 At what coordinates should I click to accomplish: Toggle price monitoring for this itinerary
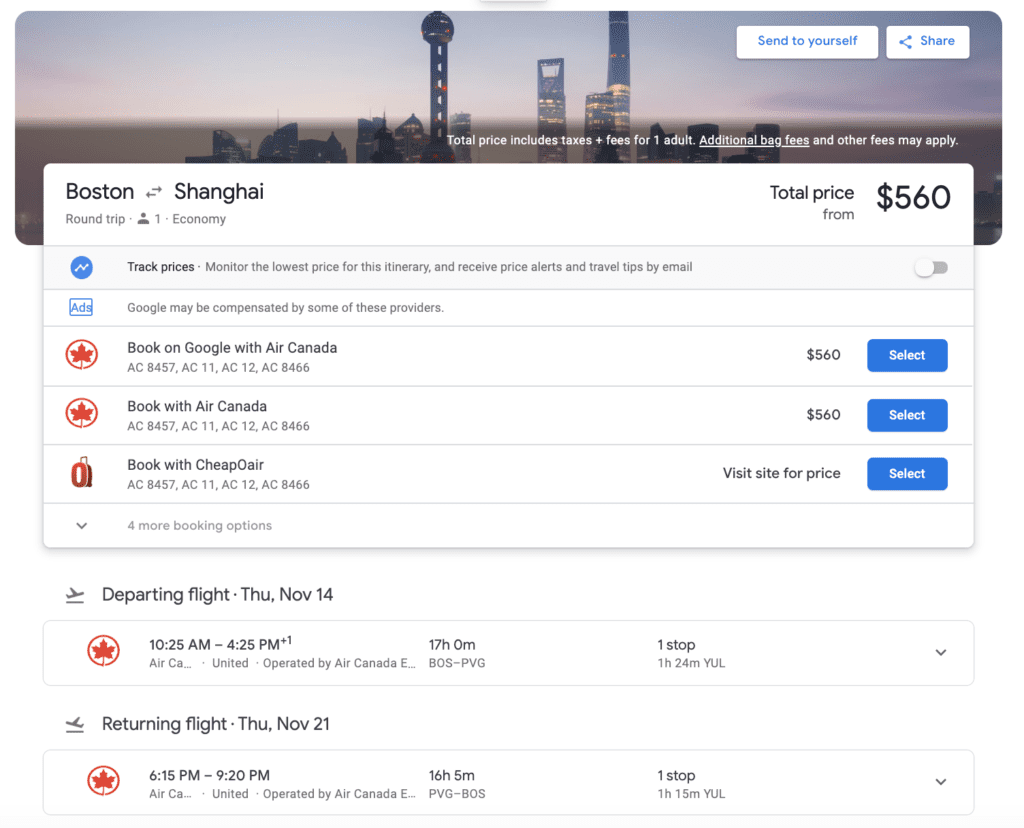tap(931, 267)
